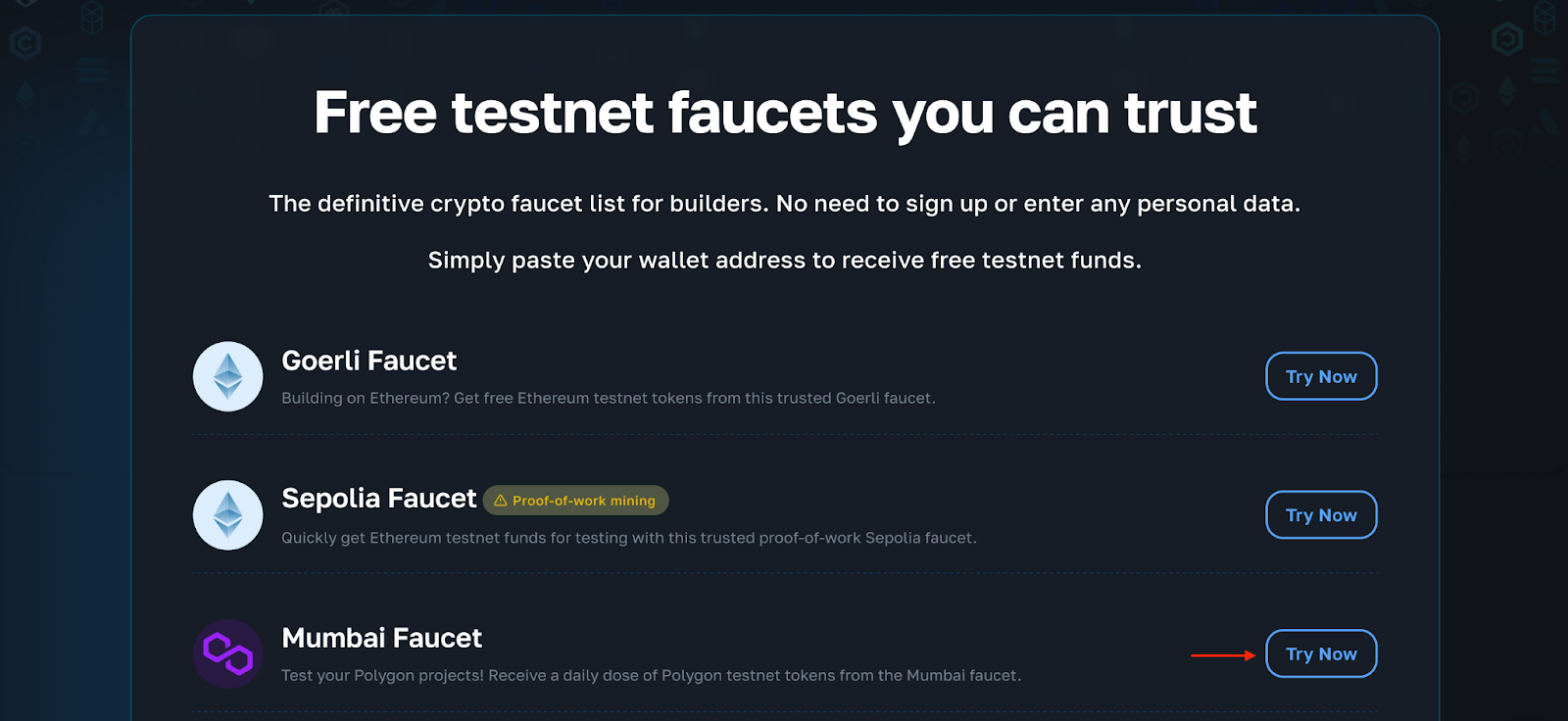Click the subtitle about pasting wallet address
Screen dimensions: 1568x721
click(x=783, y=261)
